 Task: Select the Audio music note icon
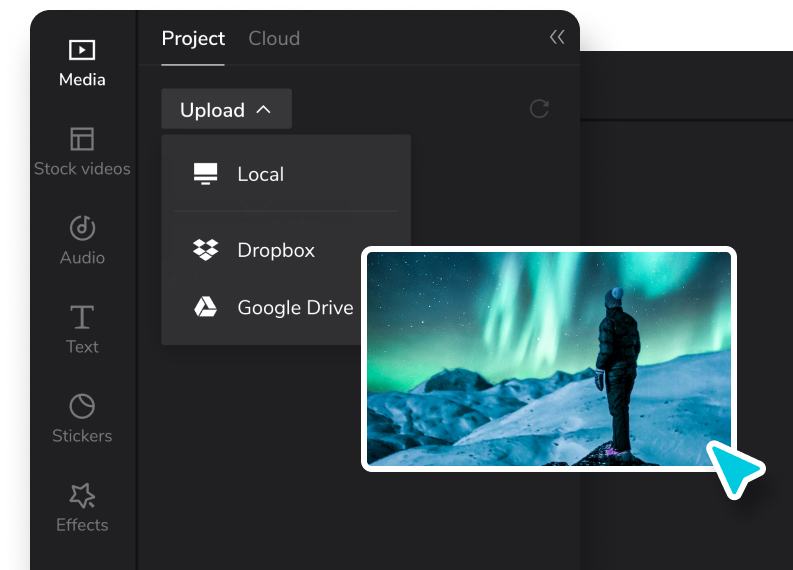(x=82, y=227)
